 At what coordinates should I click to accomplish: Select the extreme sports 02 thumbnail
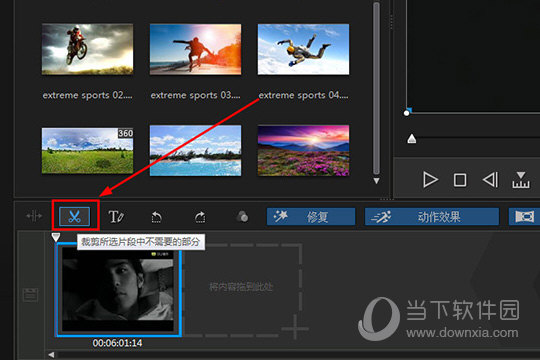point(87,49)
